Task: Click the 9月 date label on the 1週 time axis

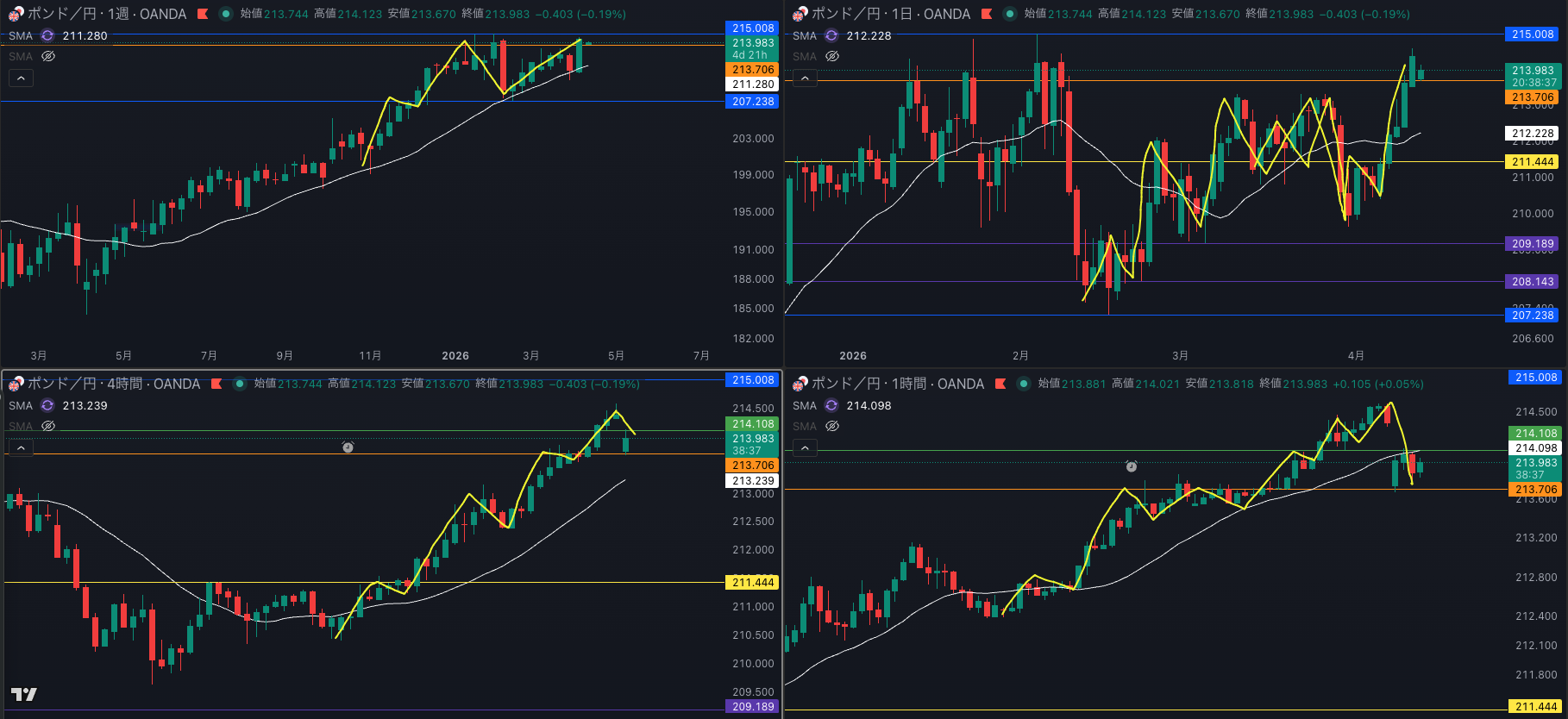Action: [x=285, y=356]
